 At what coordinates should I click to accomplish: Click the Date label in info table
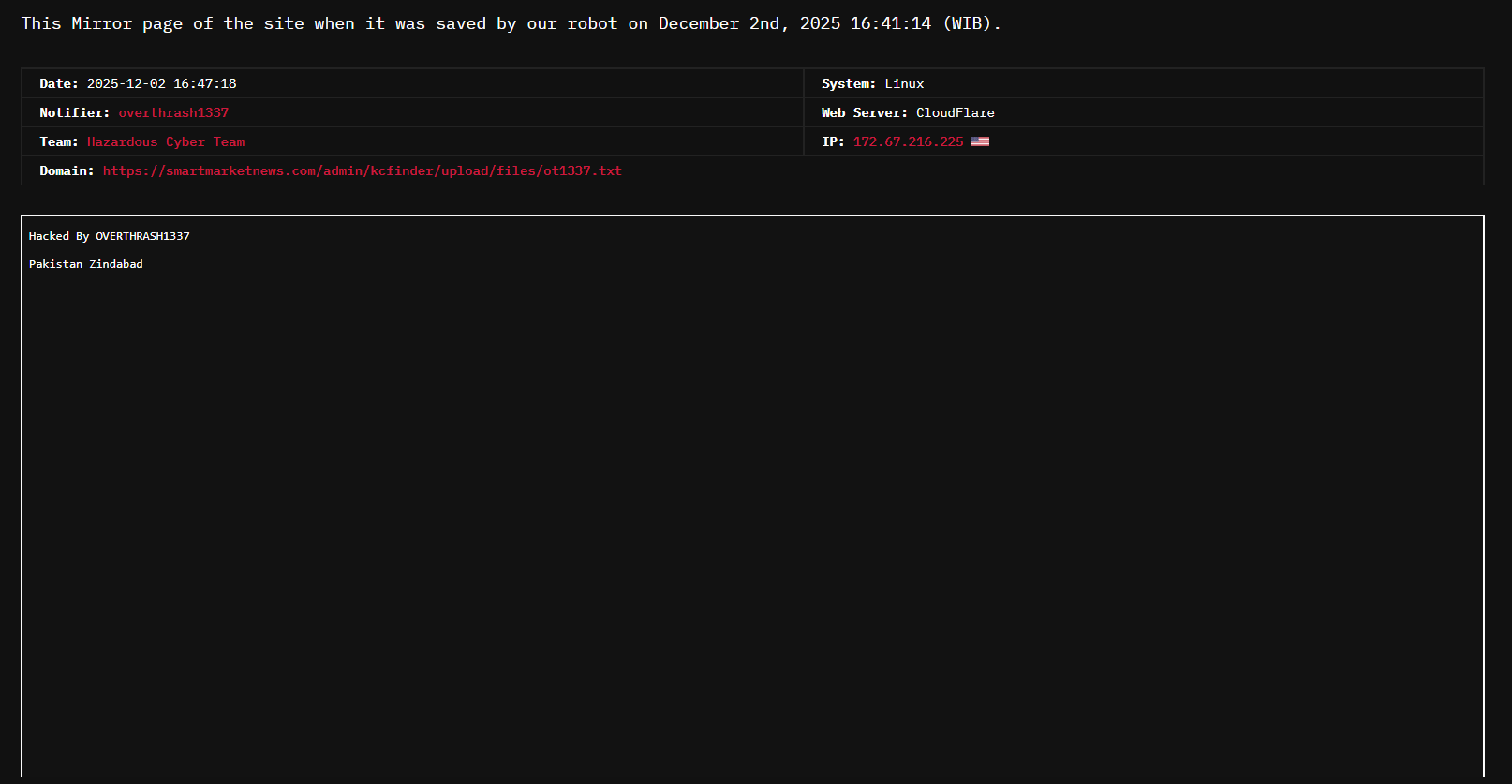click(x=59, y=83)
